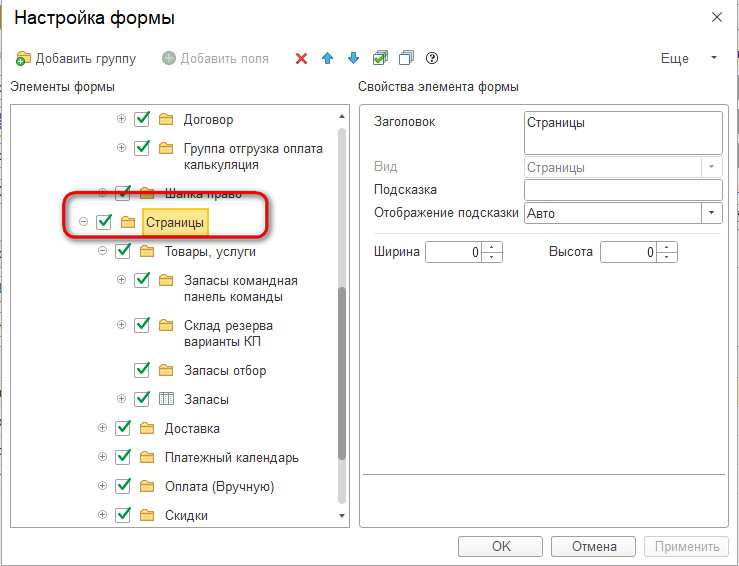Click the table icon beside Запасы
This screenshot has width=739, height=566.
[x=166, y=399]
